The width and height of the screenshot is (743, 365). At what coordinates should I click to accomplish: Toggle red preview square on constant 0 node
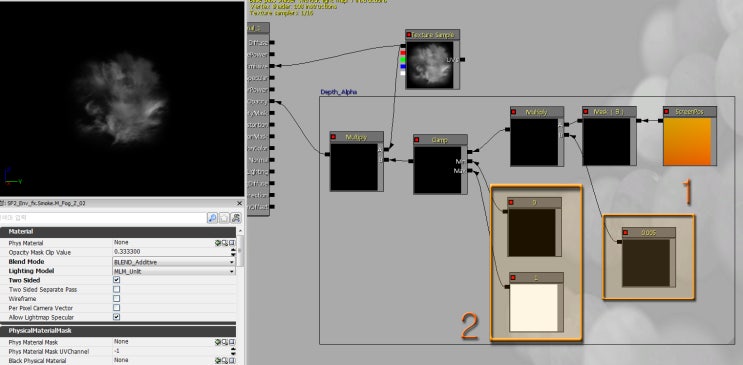pyautogui.click(x=511, y=202)
